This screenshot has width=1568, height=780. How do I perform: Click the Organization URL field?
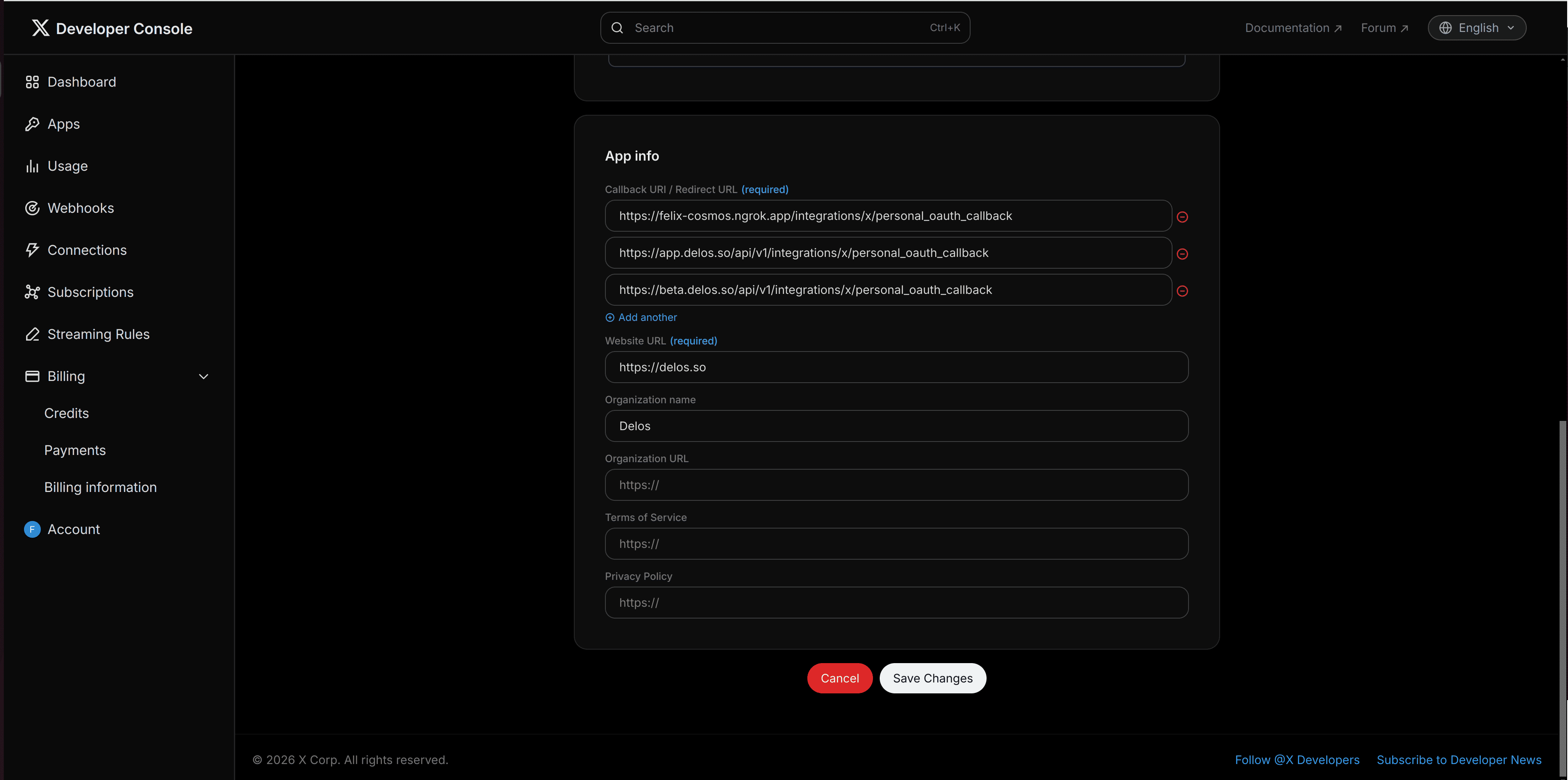pos(896,485)
